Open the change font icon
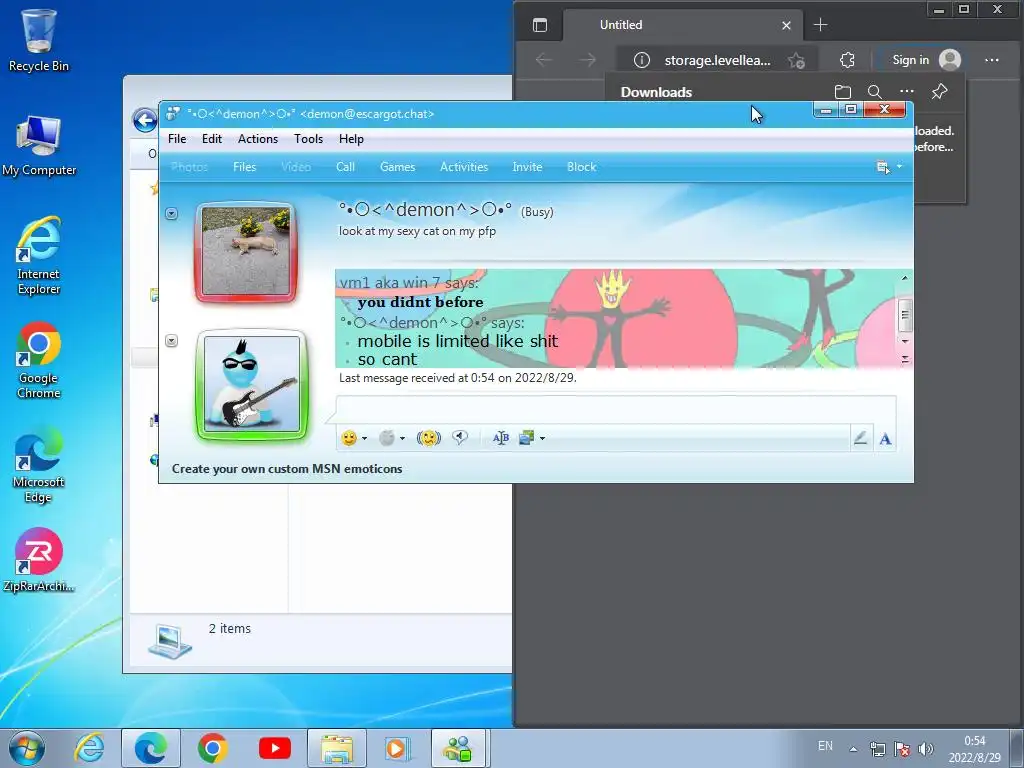Image resolution: width=1024 pixels, height=768 pixels. (501, 438)
